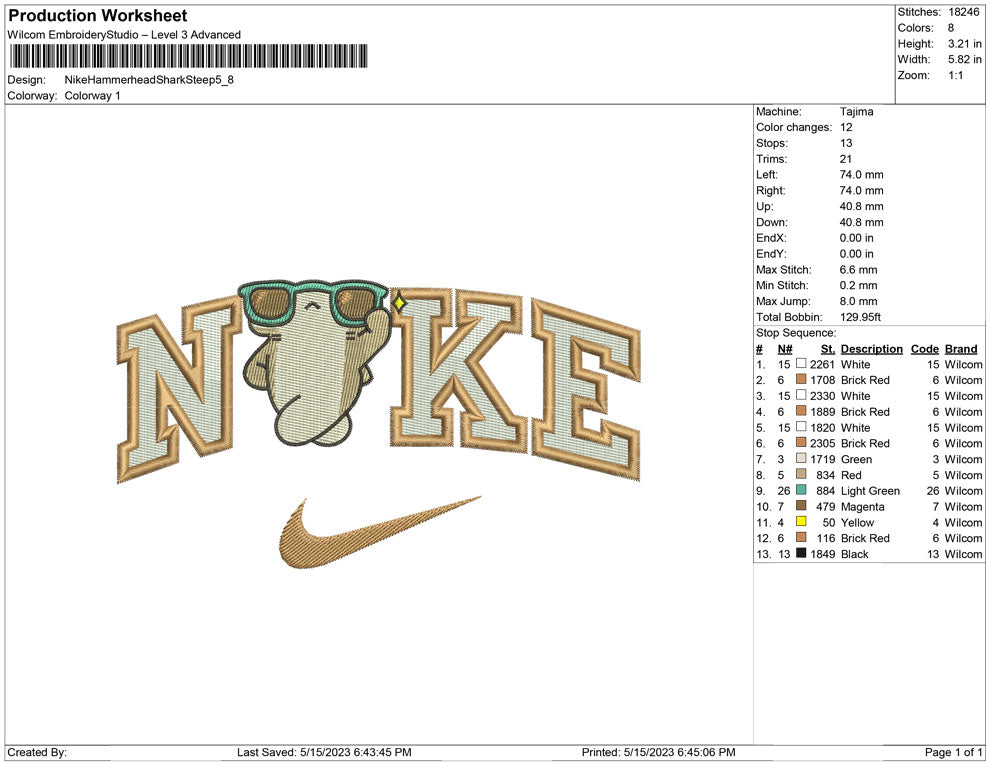Image resolution: width=990 pixels, height=762 pixels.
Task: Click the barcode under Wilcom EmbroideryStudio
Action: (188, 56)
